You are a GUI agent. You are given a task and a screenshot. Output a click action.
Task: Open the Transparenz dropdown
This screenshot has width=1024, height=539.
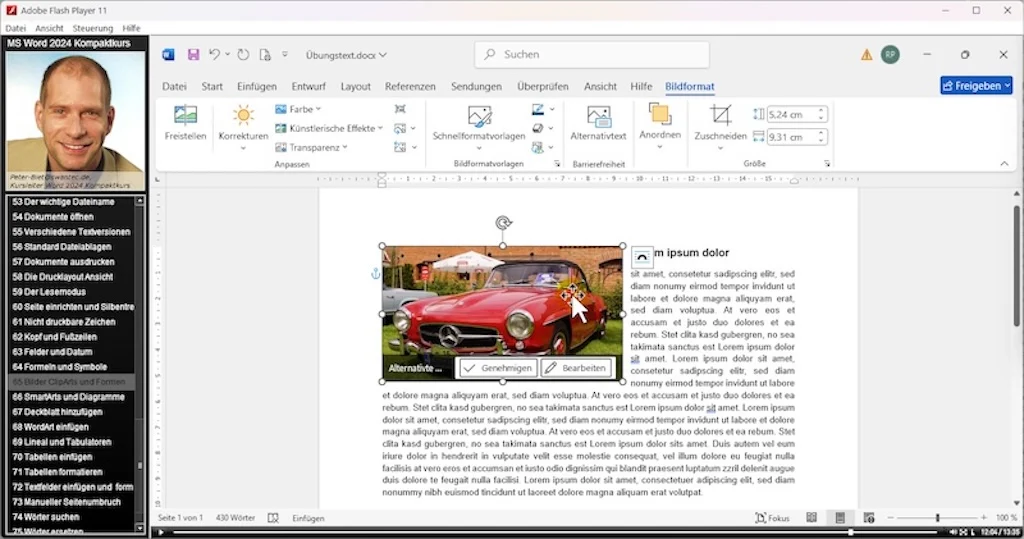(312, 148)
